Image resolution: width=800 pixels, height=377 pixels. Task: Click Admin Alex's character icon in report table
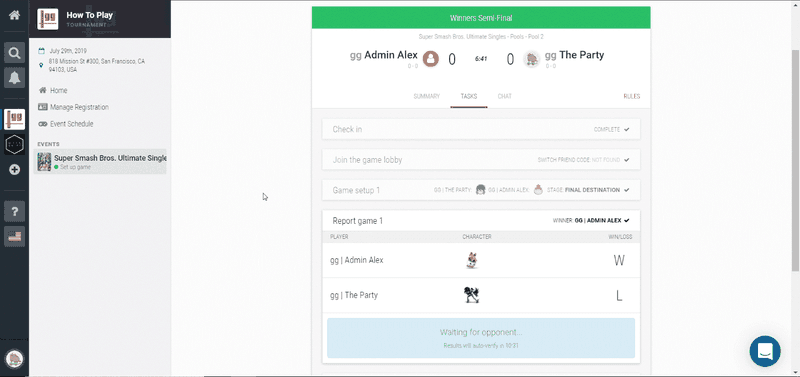coord(472,261)
